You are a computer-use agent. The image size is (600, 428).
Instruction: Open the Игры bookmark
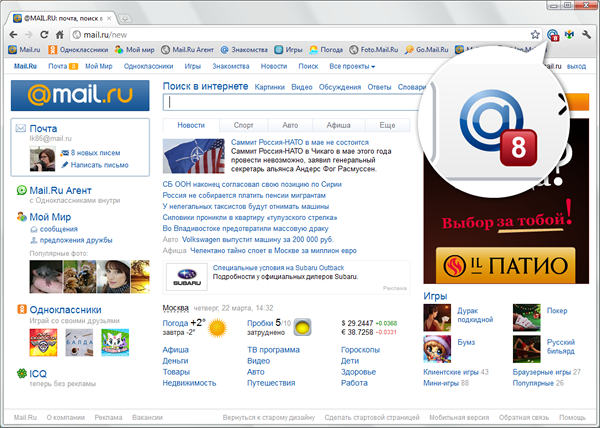(289, 50)
